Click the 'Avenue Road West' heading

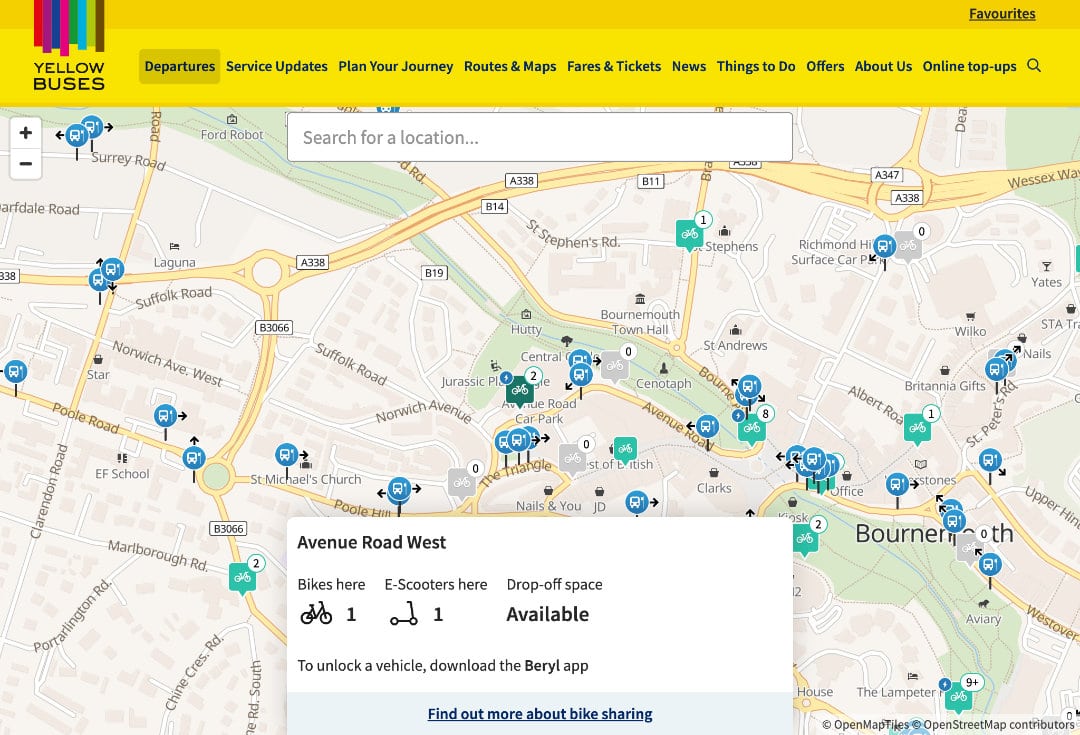[372, 542]
